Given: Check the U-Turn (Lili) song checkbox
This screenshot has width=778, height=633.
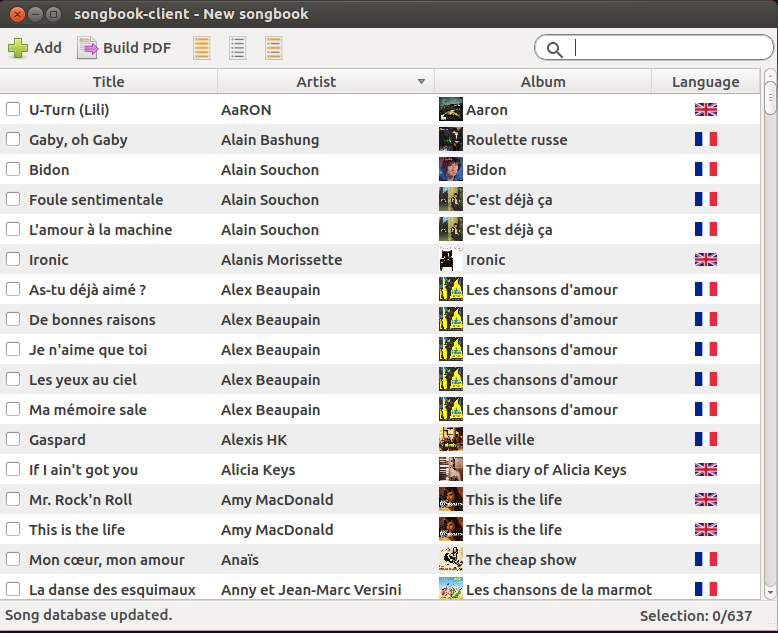Looking at the screenshot, I should point(13,110).
